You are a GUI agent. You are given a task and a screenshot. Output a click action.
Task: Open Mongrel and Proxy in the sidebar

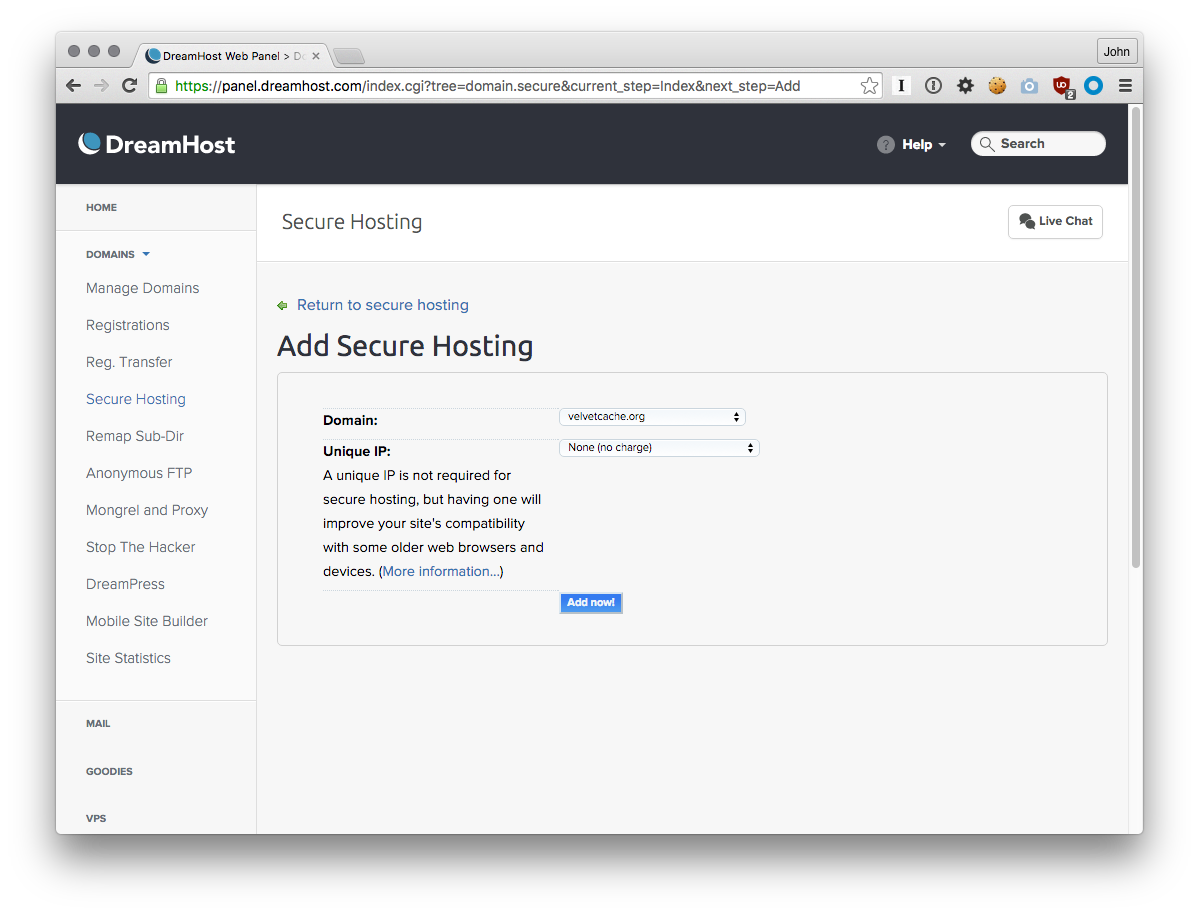[x=147, y=510]
